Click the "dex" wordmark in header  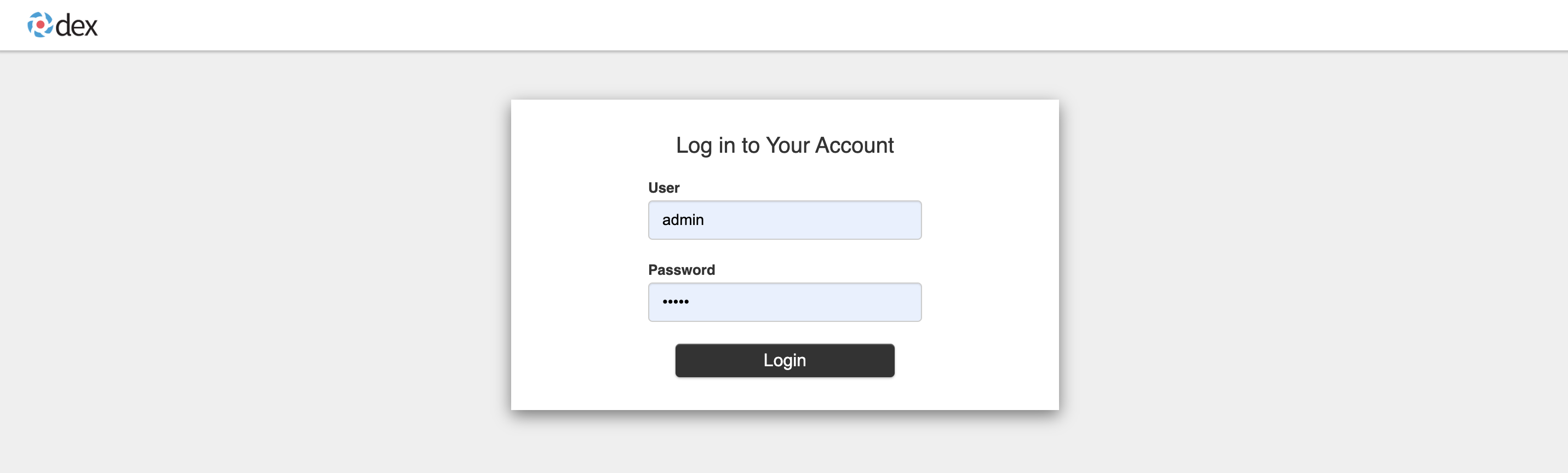(76, 26)
